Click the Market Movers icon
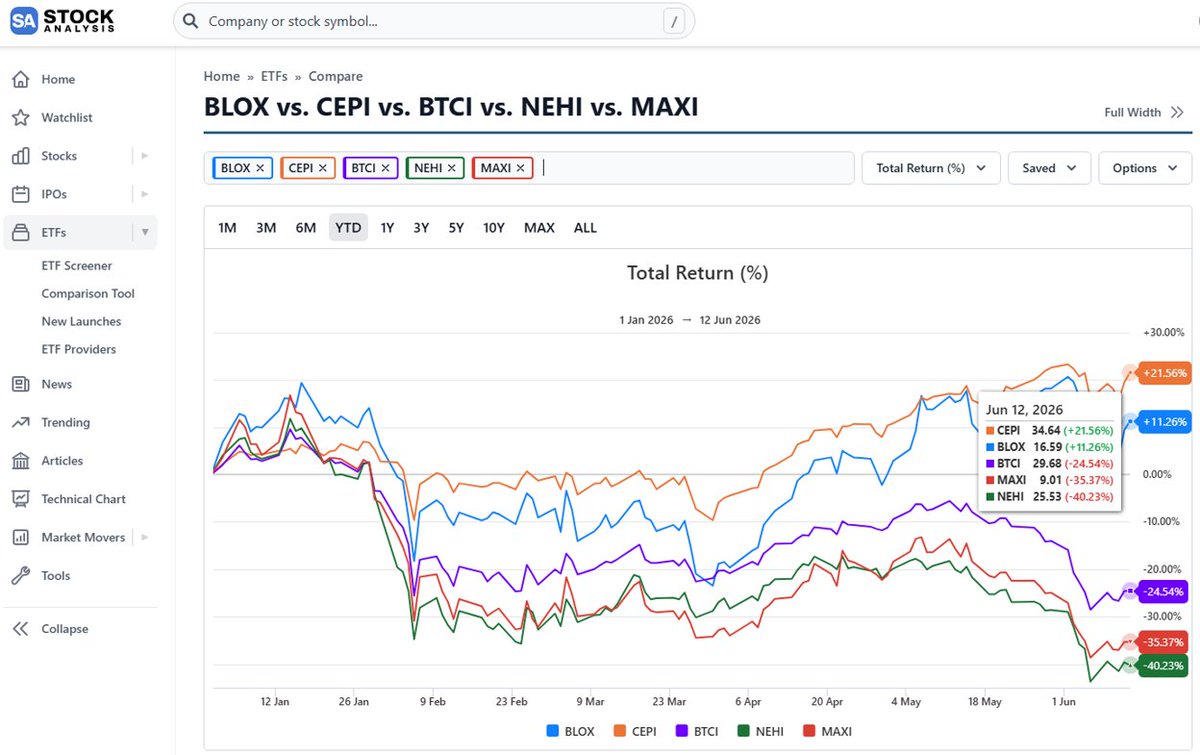This screenshot has height=755, width=1200. [x=21, y=537]
